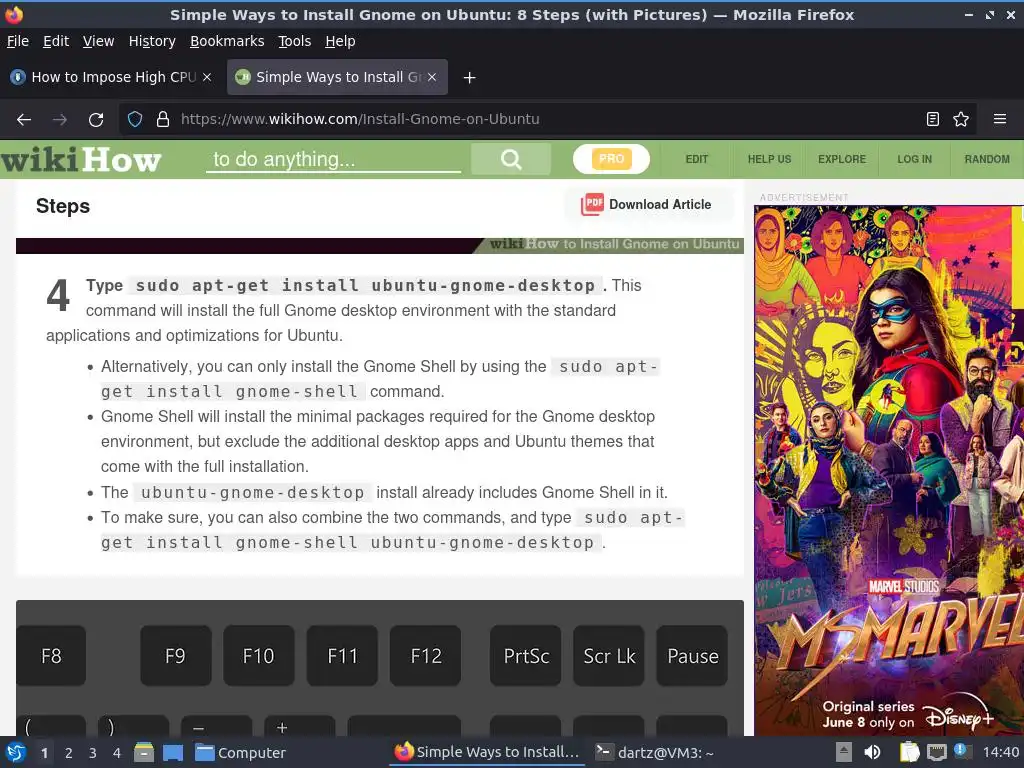The height and width of the screenshot is (768, 1024).
Task: Click the show desktop icon in taskbar
Action: (x=173, y=752)
